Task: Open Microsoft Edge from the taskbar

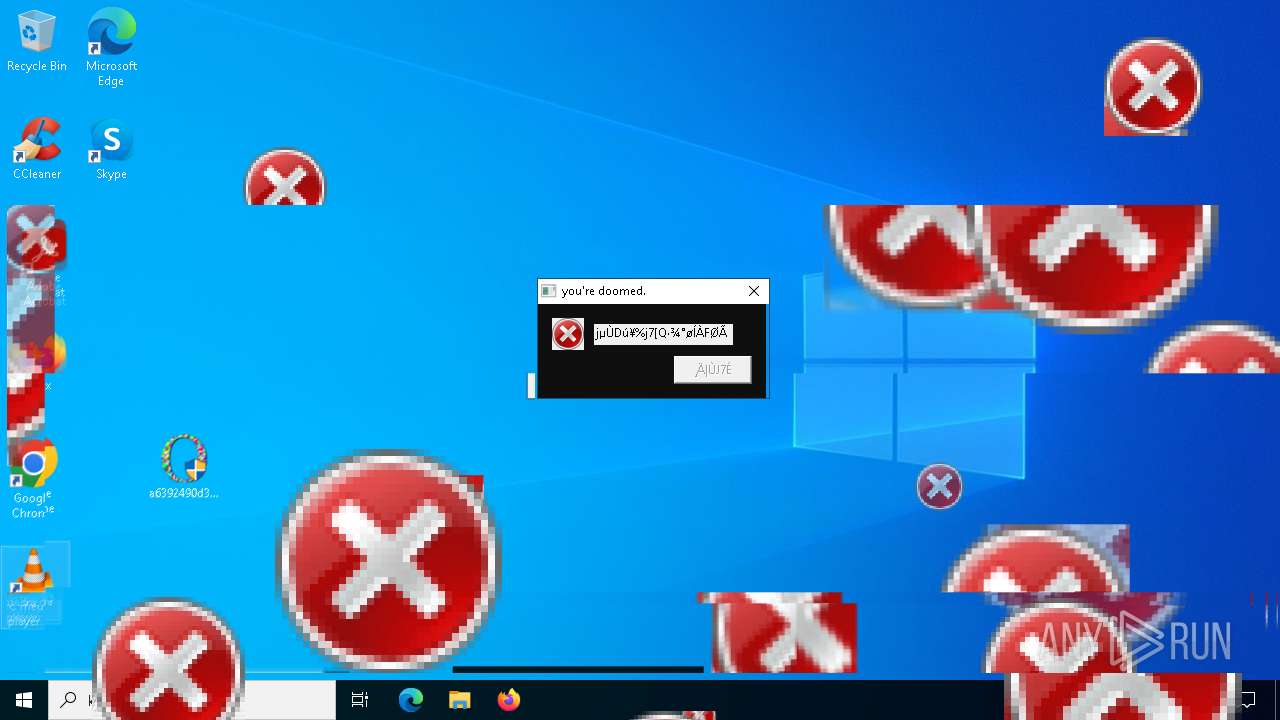Action: coord(411,700)
